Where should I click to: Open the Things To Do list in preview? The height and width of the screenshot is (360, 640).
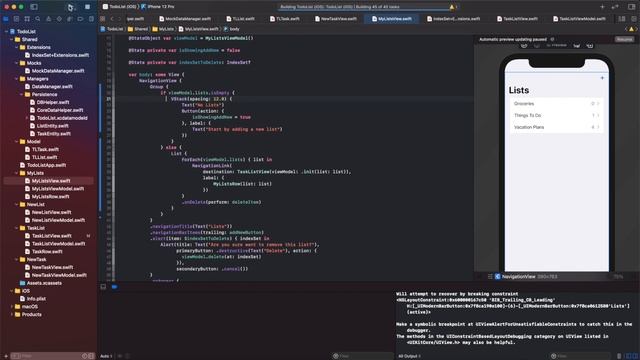click(556, 116)
